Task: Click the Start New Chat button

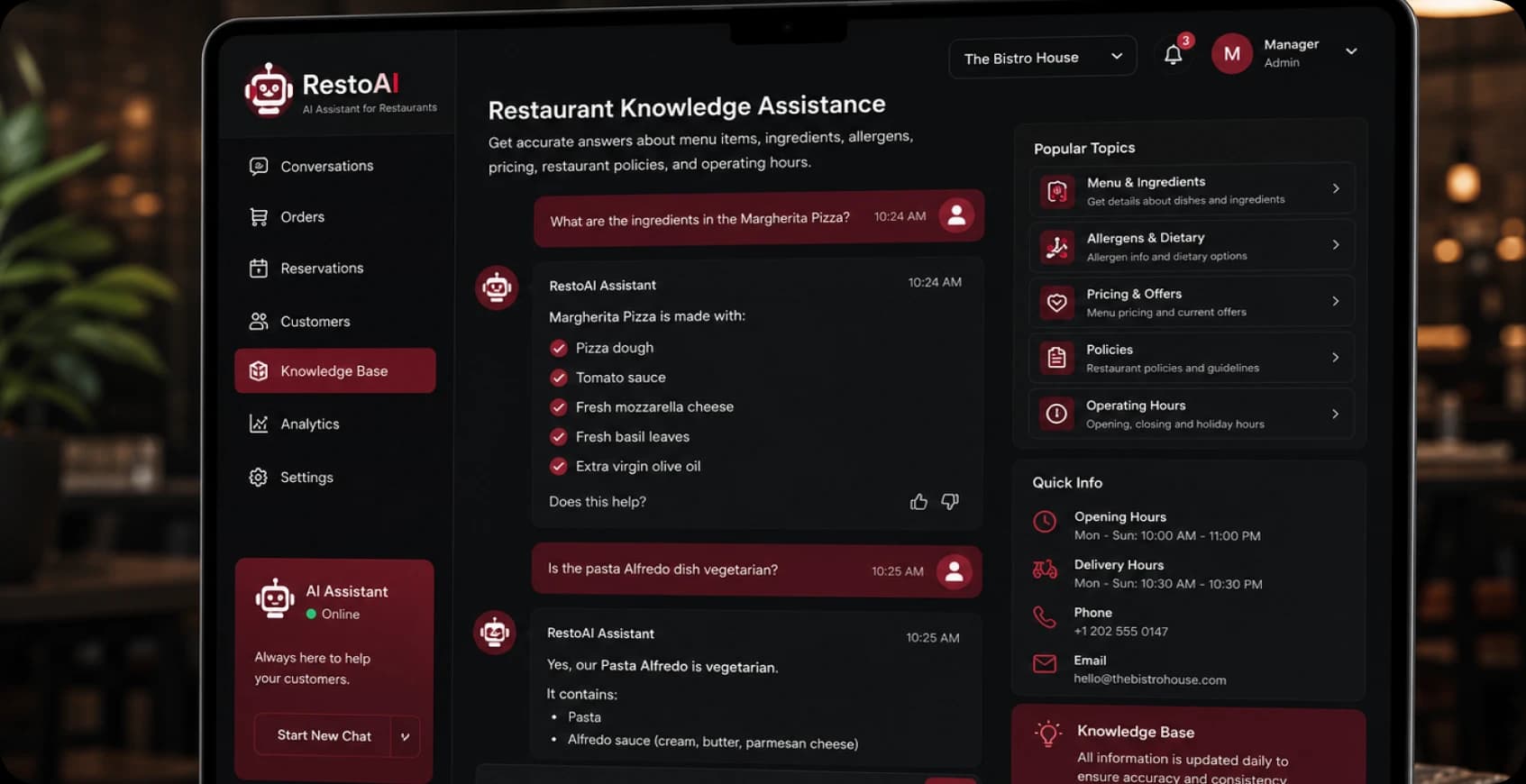Action: (x=324, y=735)
